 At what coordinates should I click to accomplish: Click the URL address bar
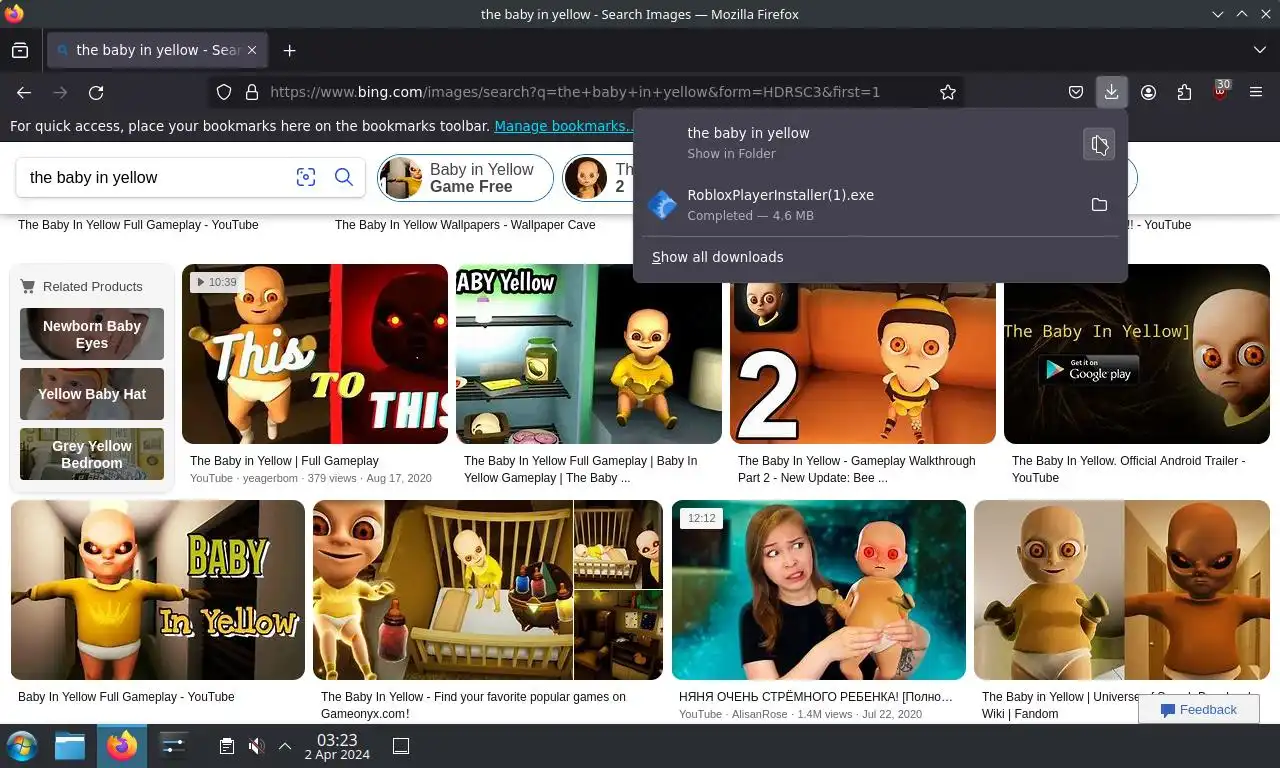[x=588, y=92]
